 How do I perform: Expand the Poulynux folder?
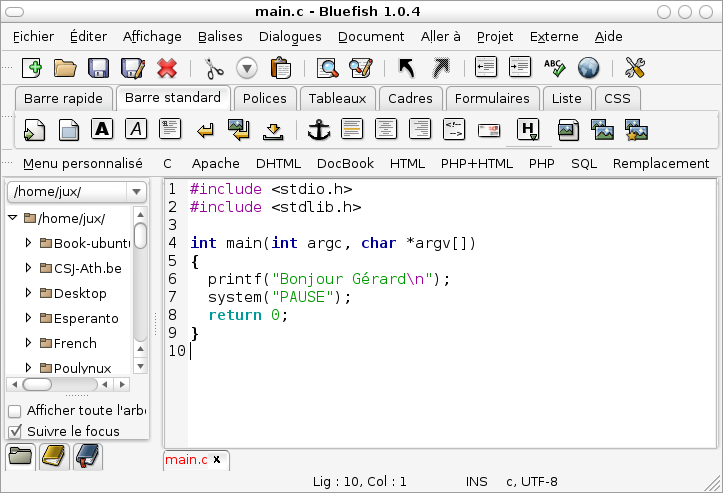28,367
